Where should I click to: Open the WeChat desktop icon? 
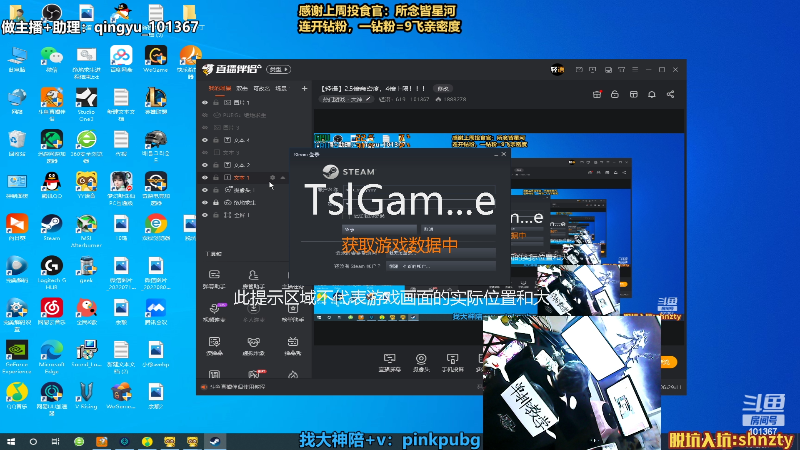pos(52,59)
